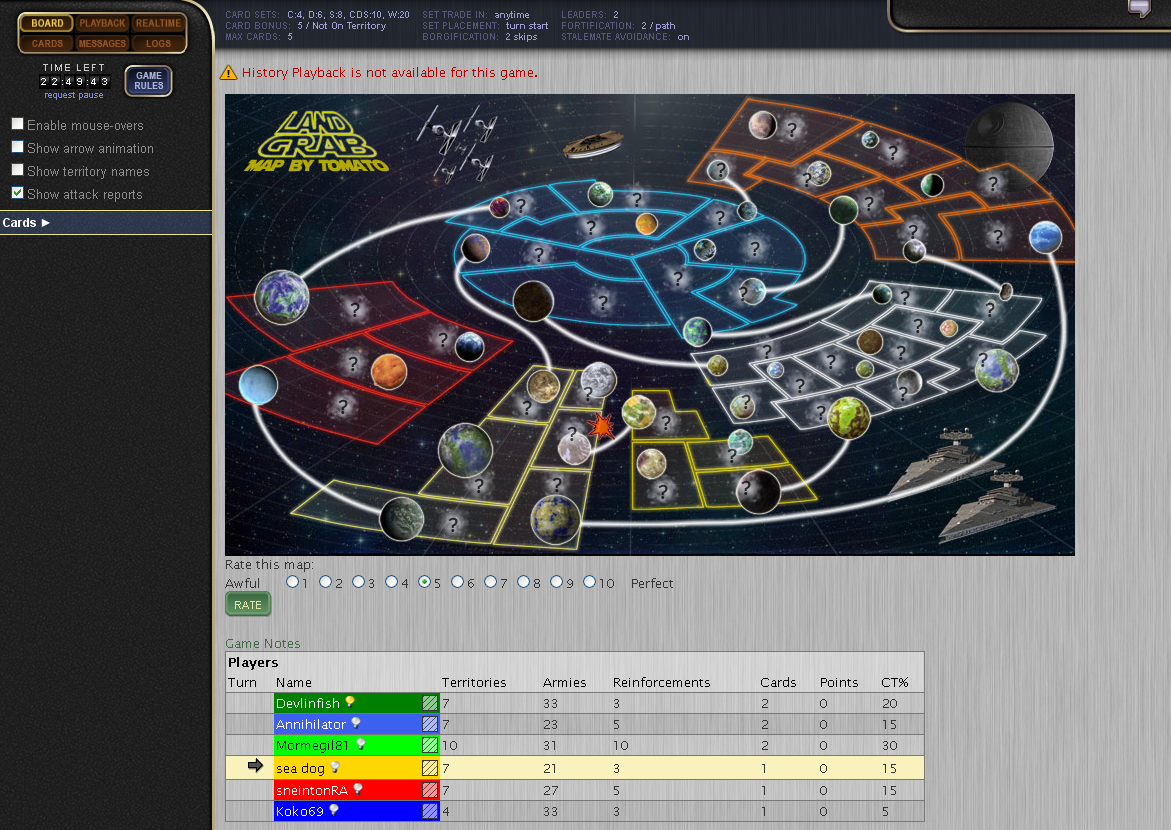
Task: Select the pale blue planet on the red sector's edge
Action: 258,385
